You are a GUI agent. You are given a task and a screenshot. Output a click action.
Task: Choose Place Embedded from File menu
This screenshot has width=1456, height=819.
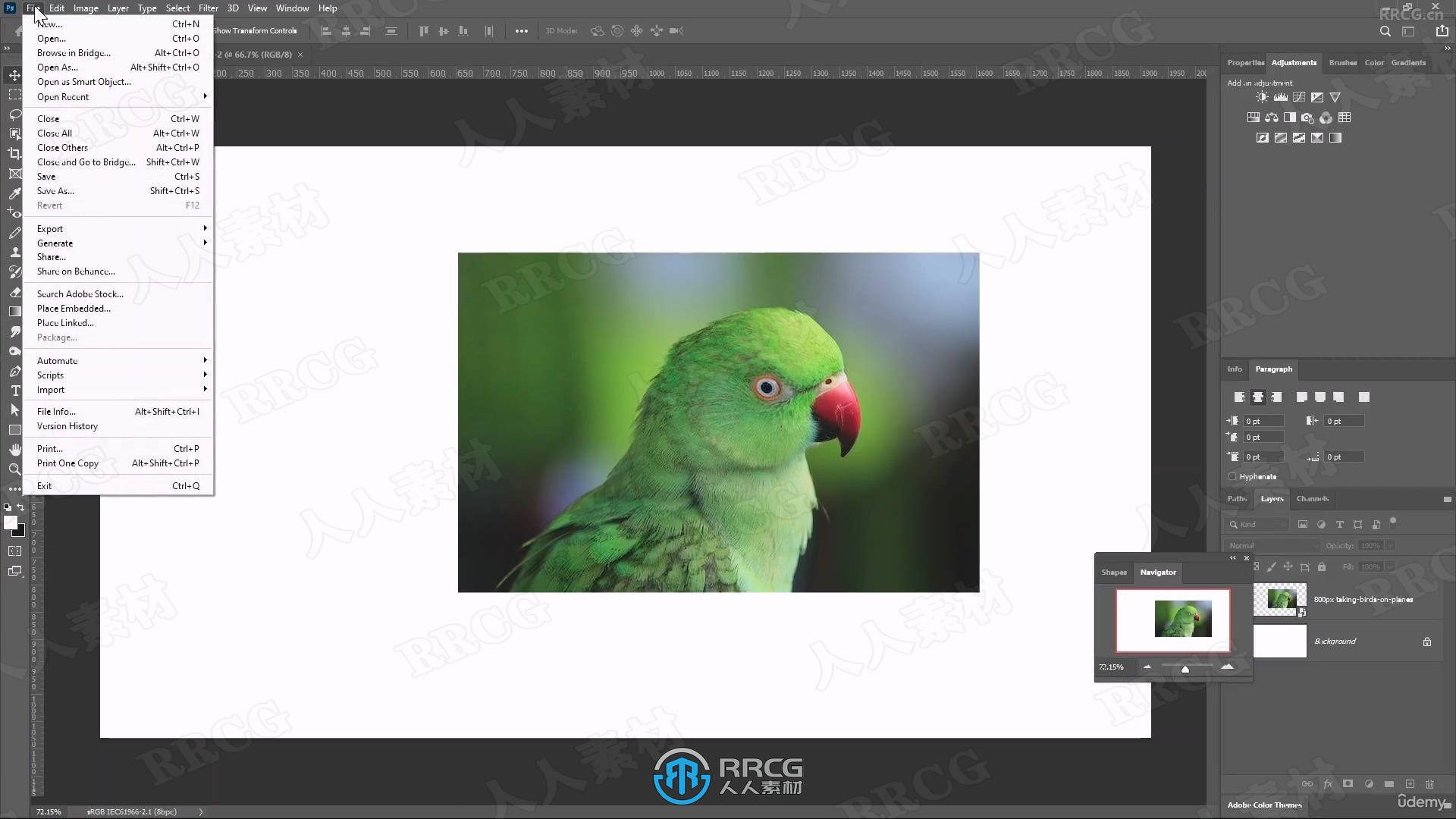(x=118, y=309)
